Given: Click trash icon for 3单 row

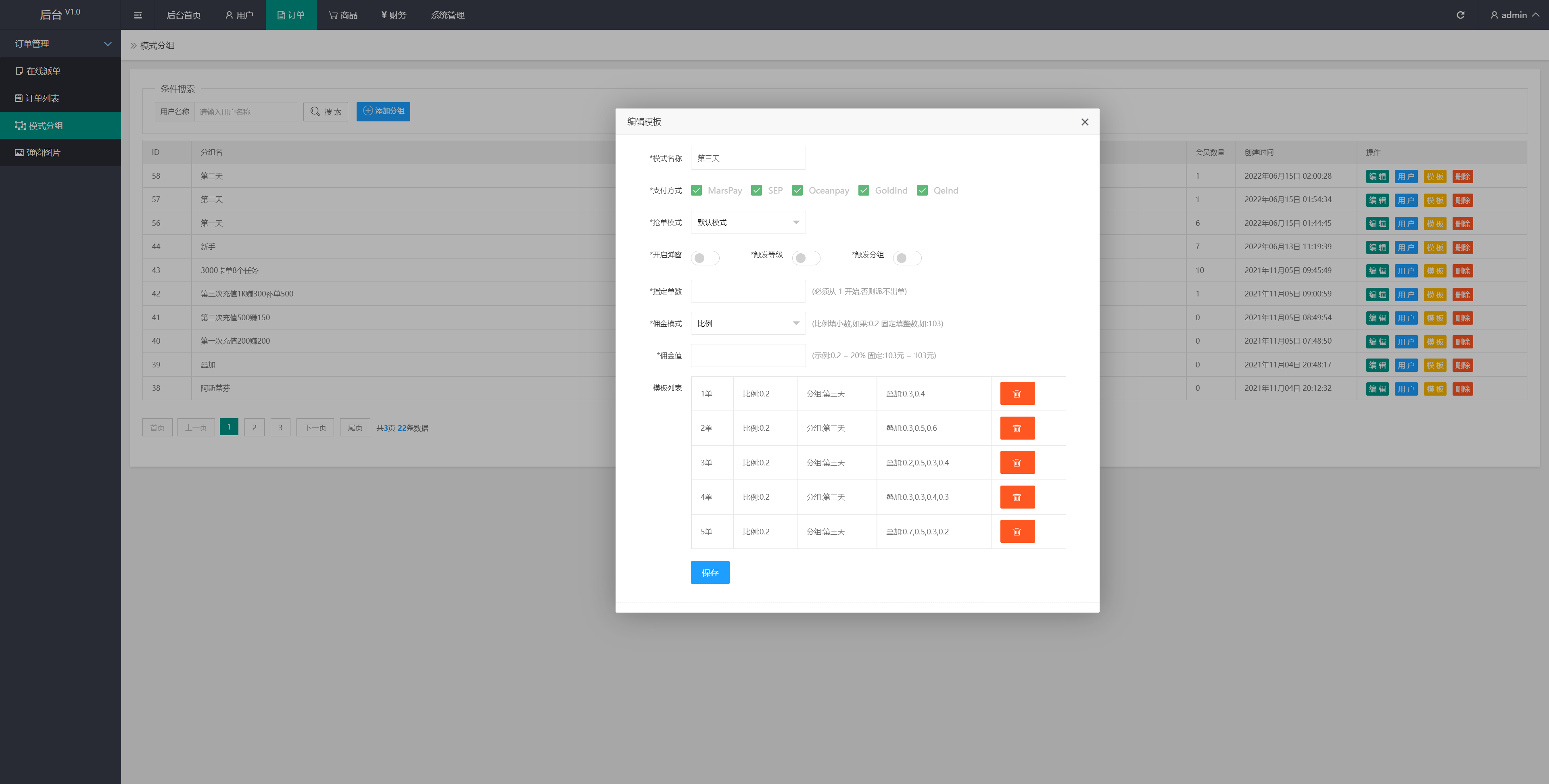Looking at the screenshot, I should click(1017, 463).
